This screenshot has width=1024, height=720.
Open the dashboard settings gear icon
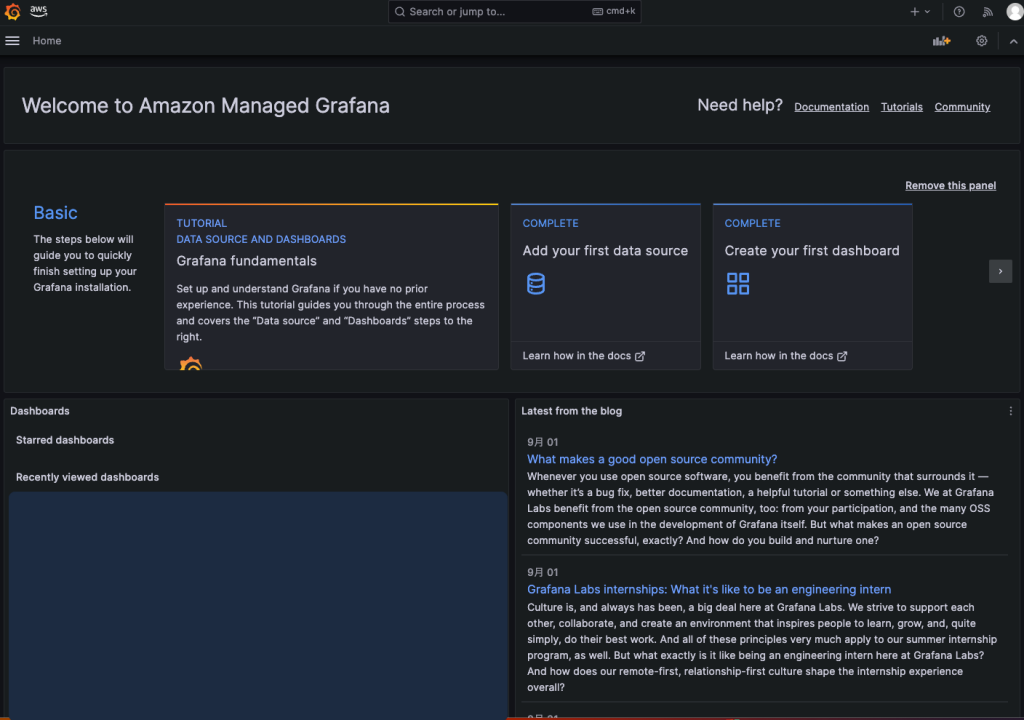tap(981, 40)
